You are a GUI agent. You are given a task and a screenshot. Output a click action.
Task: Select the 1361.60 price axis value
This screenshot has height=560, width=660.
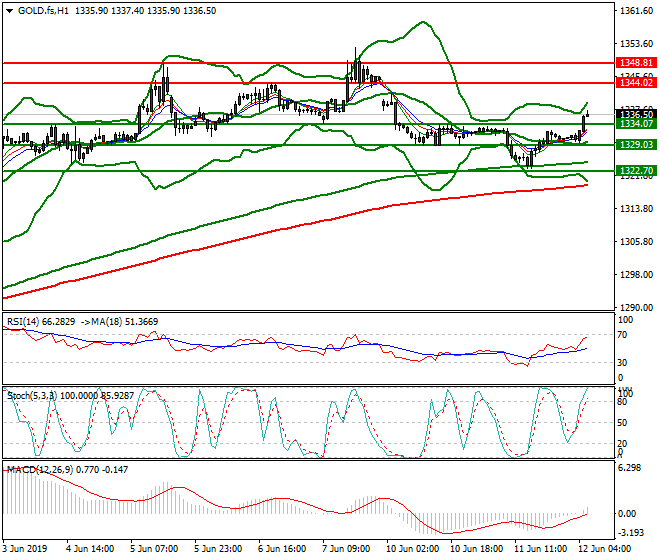click(636, 11)
